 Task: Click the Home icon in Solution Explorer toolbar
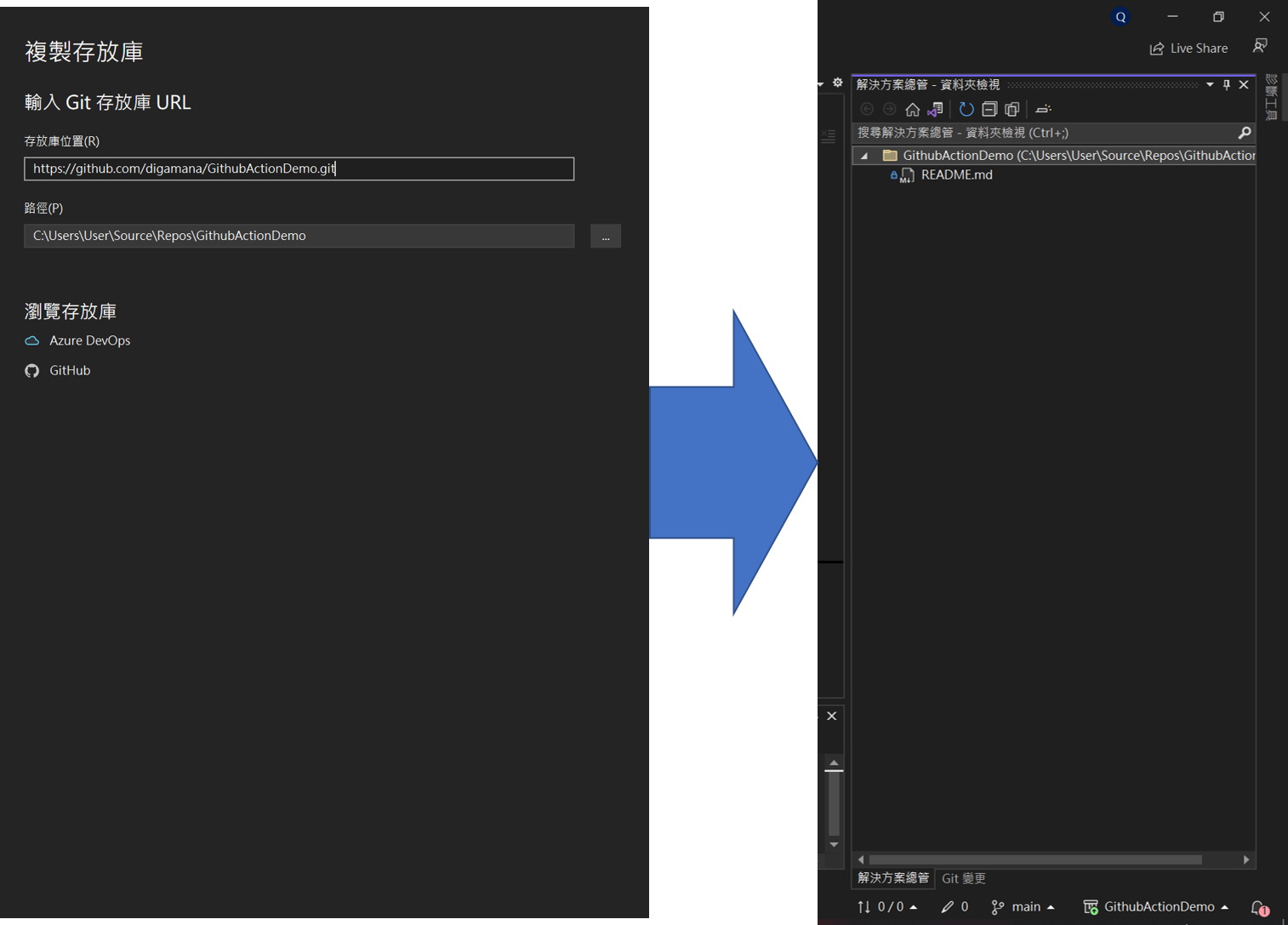[912, 109]
